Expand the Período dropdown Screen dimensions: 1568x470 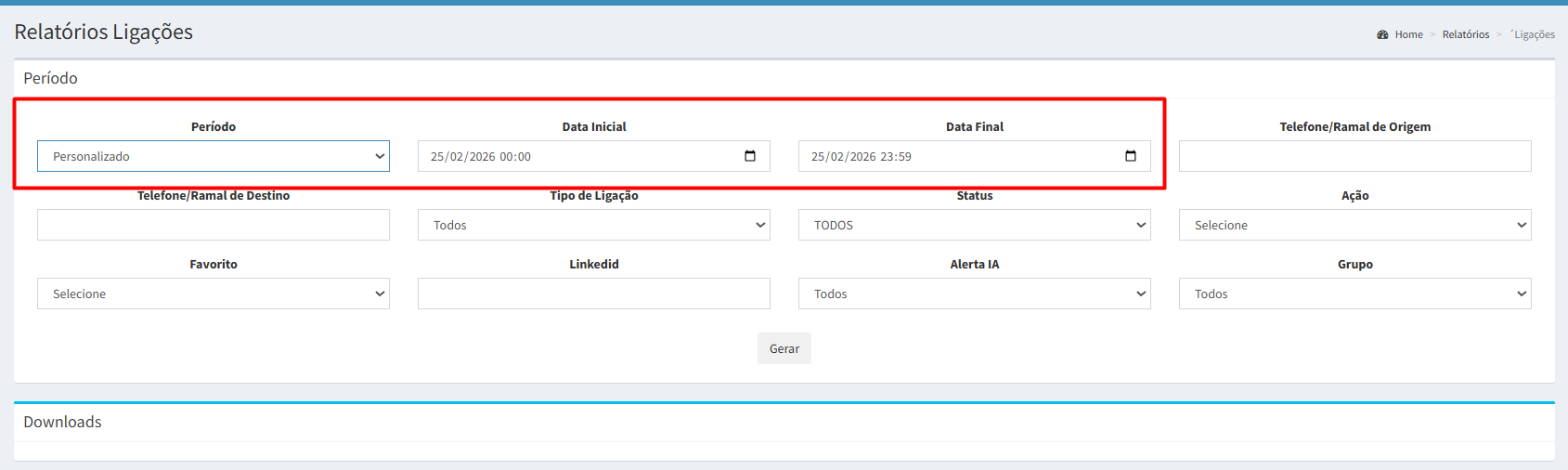pyautogui.click(x=214, y=156)
